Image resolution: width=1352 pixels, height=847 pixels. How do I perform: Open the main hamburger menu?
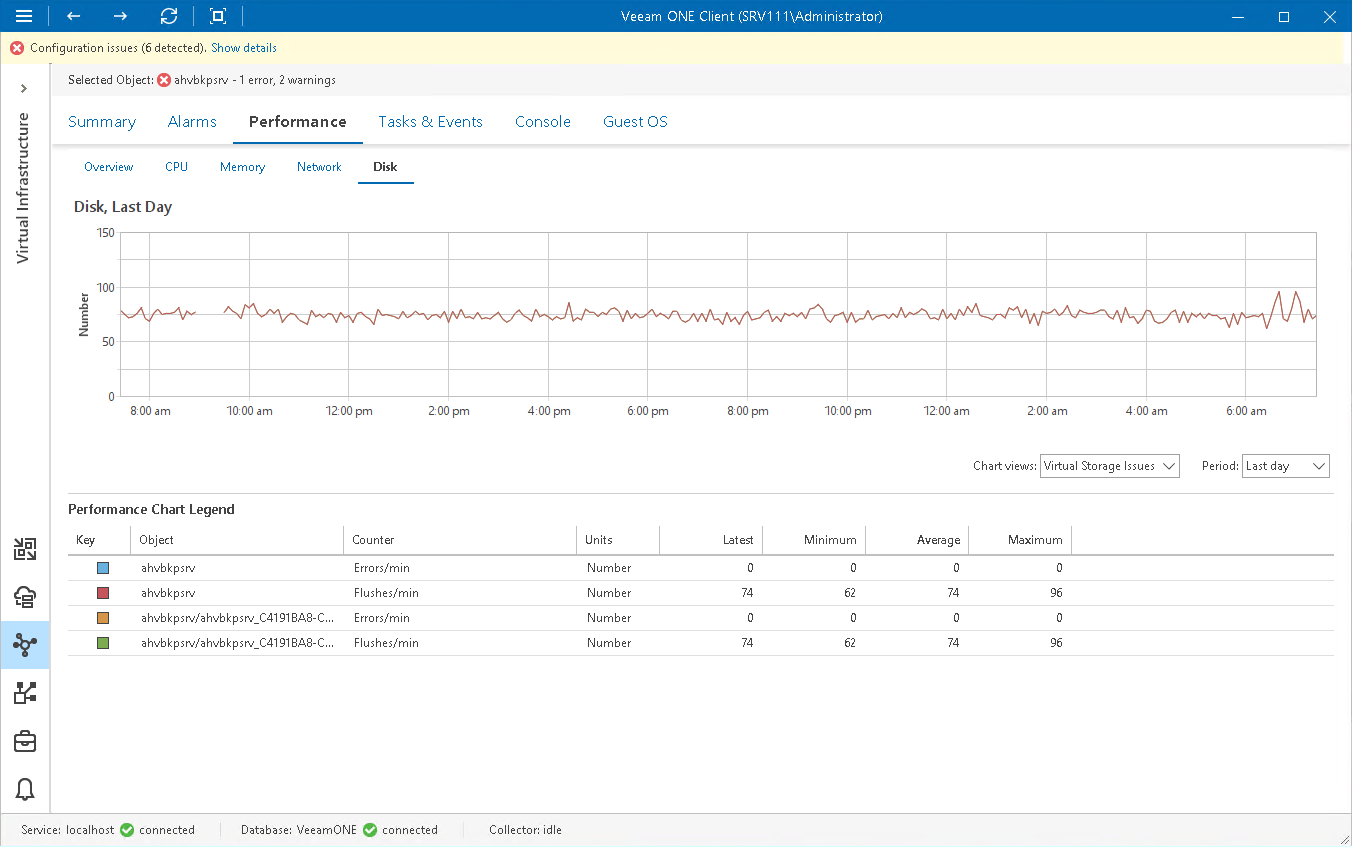click(24, 16)
